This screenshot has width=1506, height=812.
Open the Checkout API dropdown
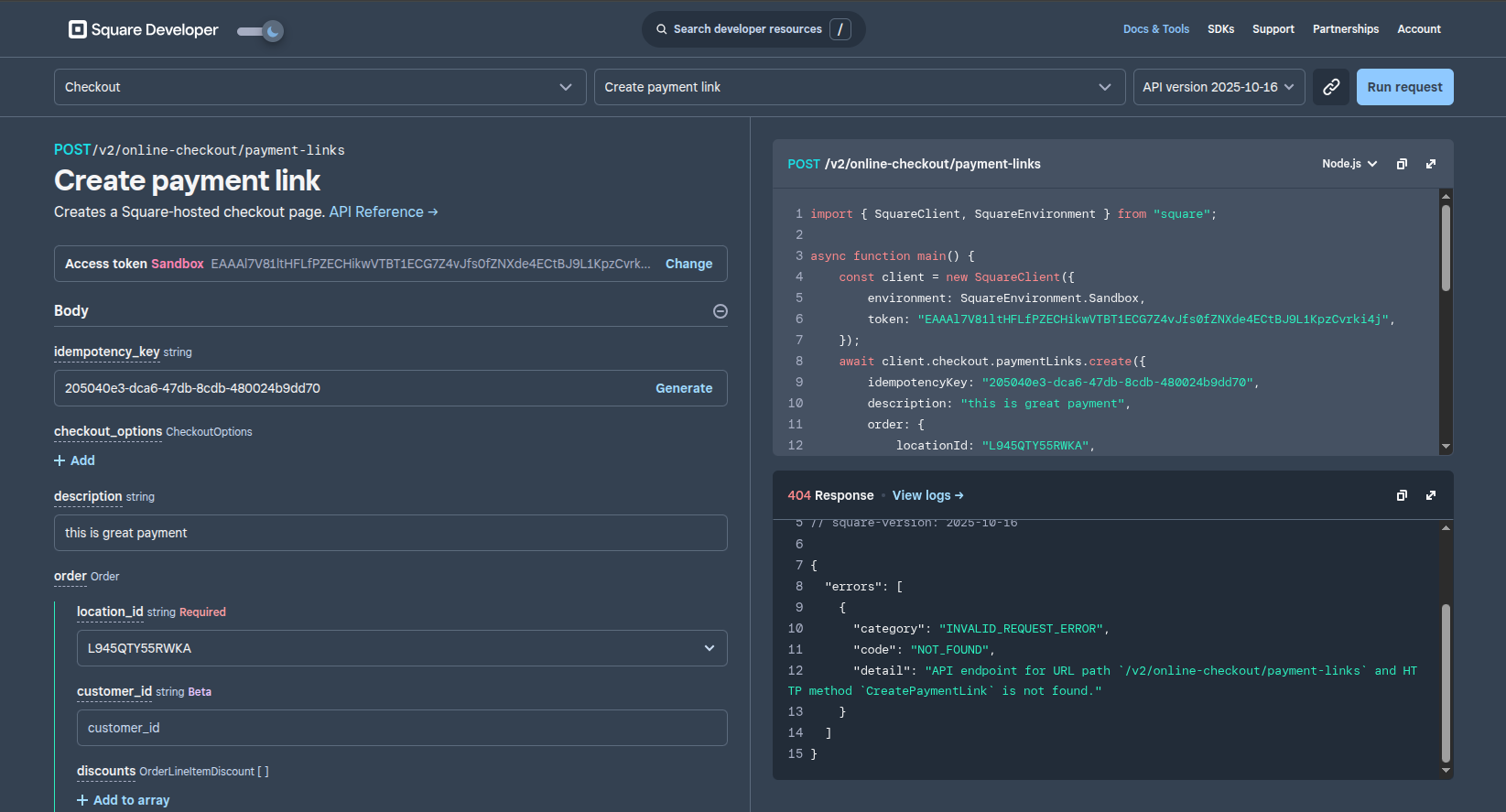pyautogui.click(x=320, y=87)
